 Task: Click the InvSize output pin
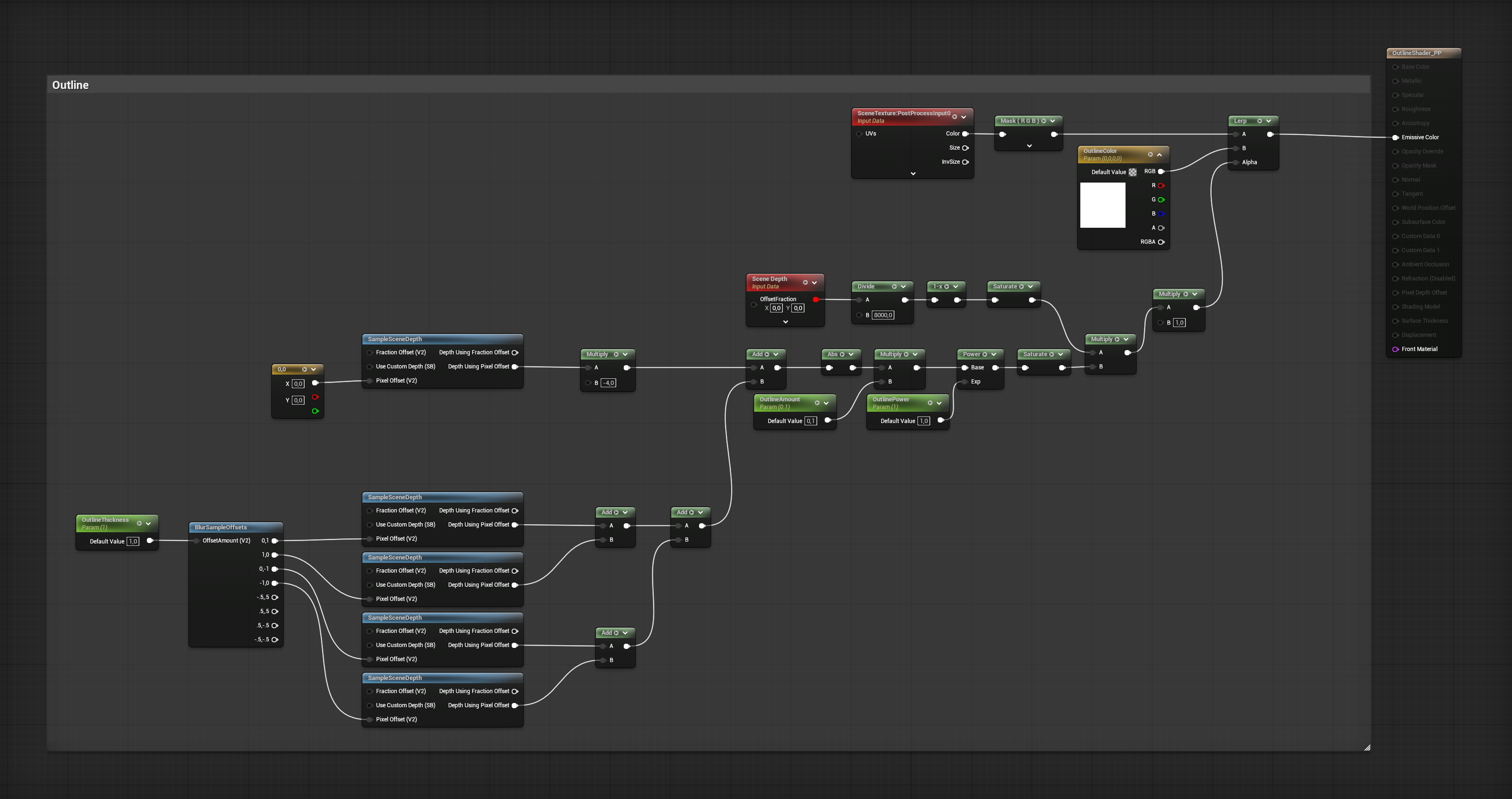tap(965, 162)
